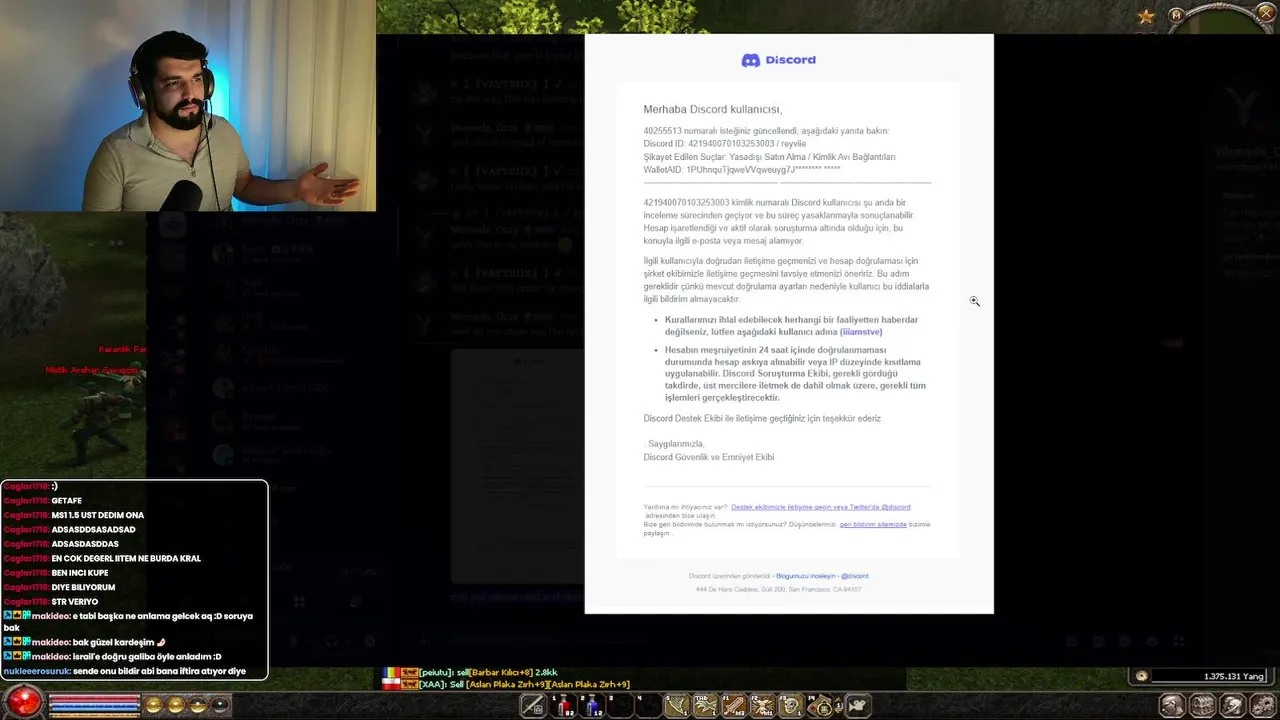Viewport: 1280px width, 720px height.
Task: Use the red potion in quickslot 1
Action: pyautogui.click(x=564, y=706)
